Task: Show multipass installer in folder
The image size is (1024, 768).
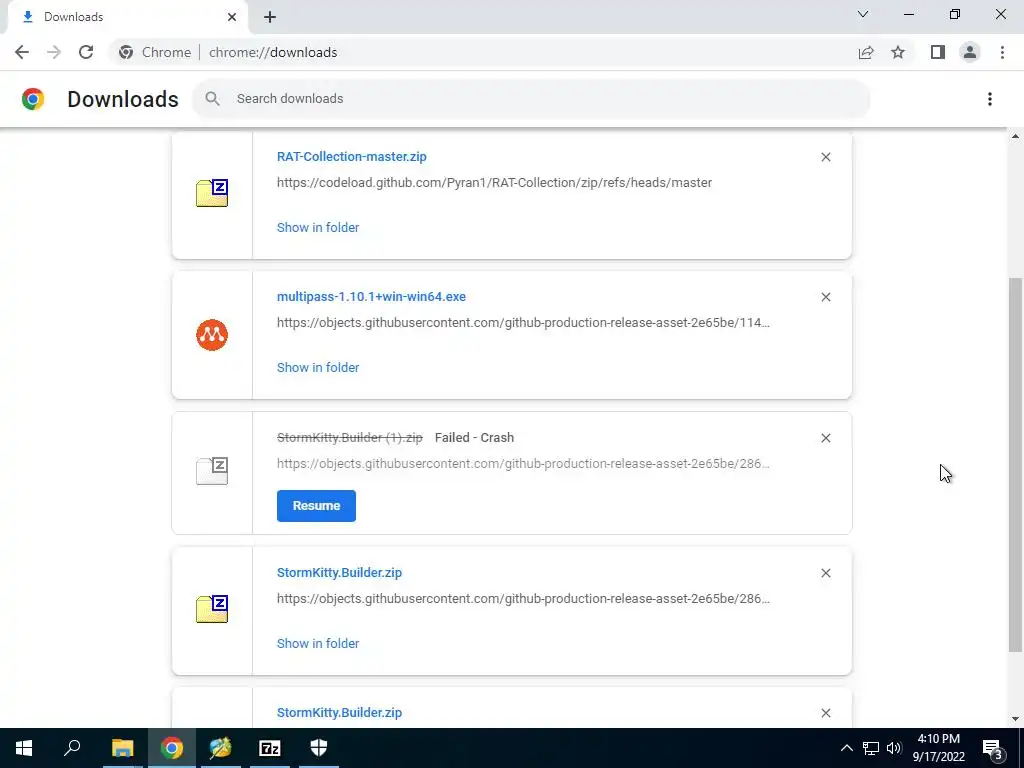Action: coord(318,368)
